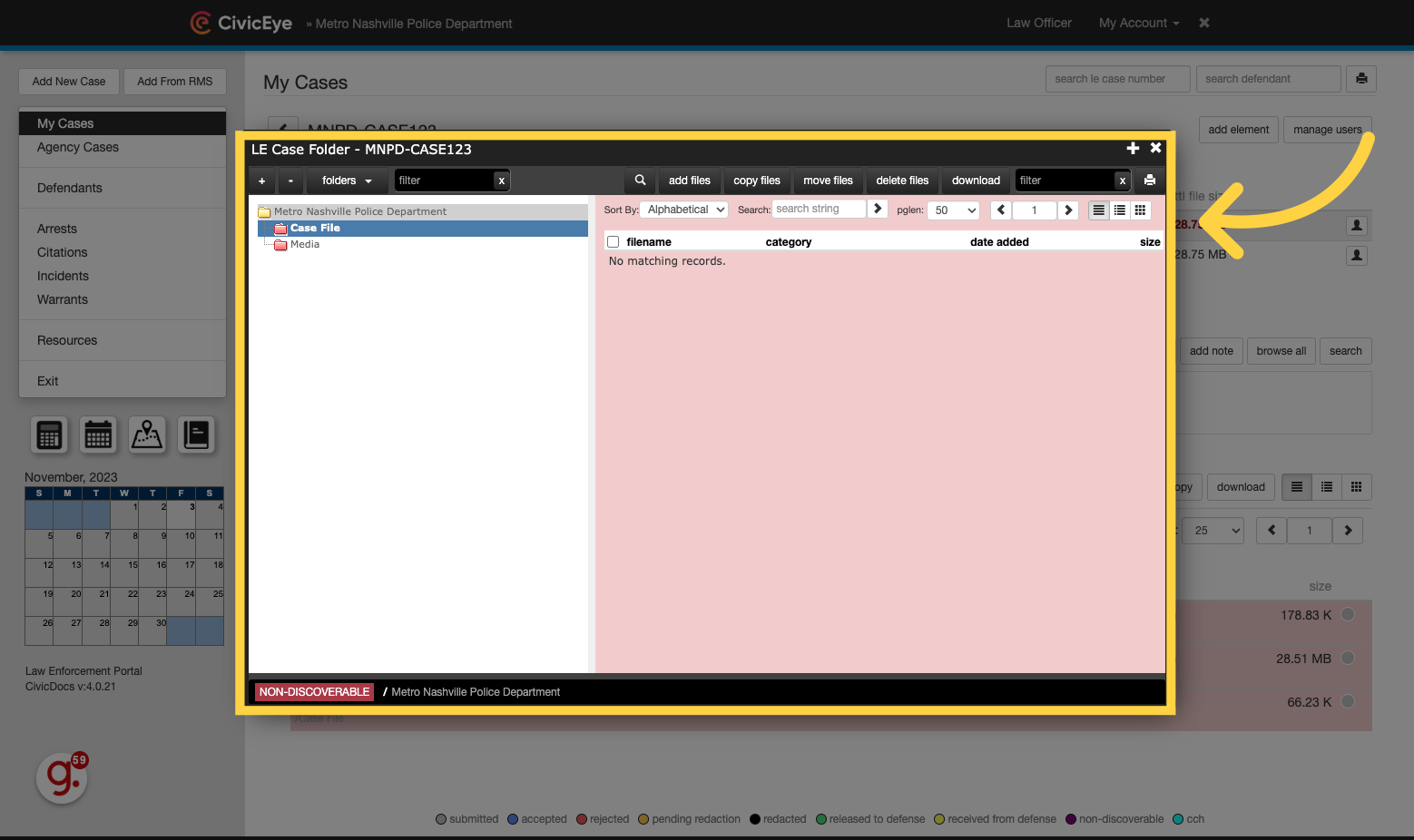The height and width of the screenshot is (840, 1414).
Task: Open My Cases in sidebar
Action: 123,123
